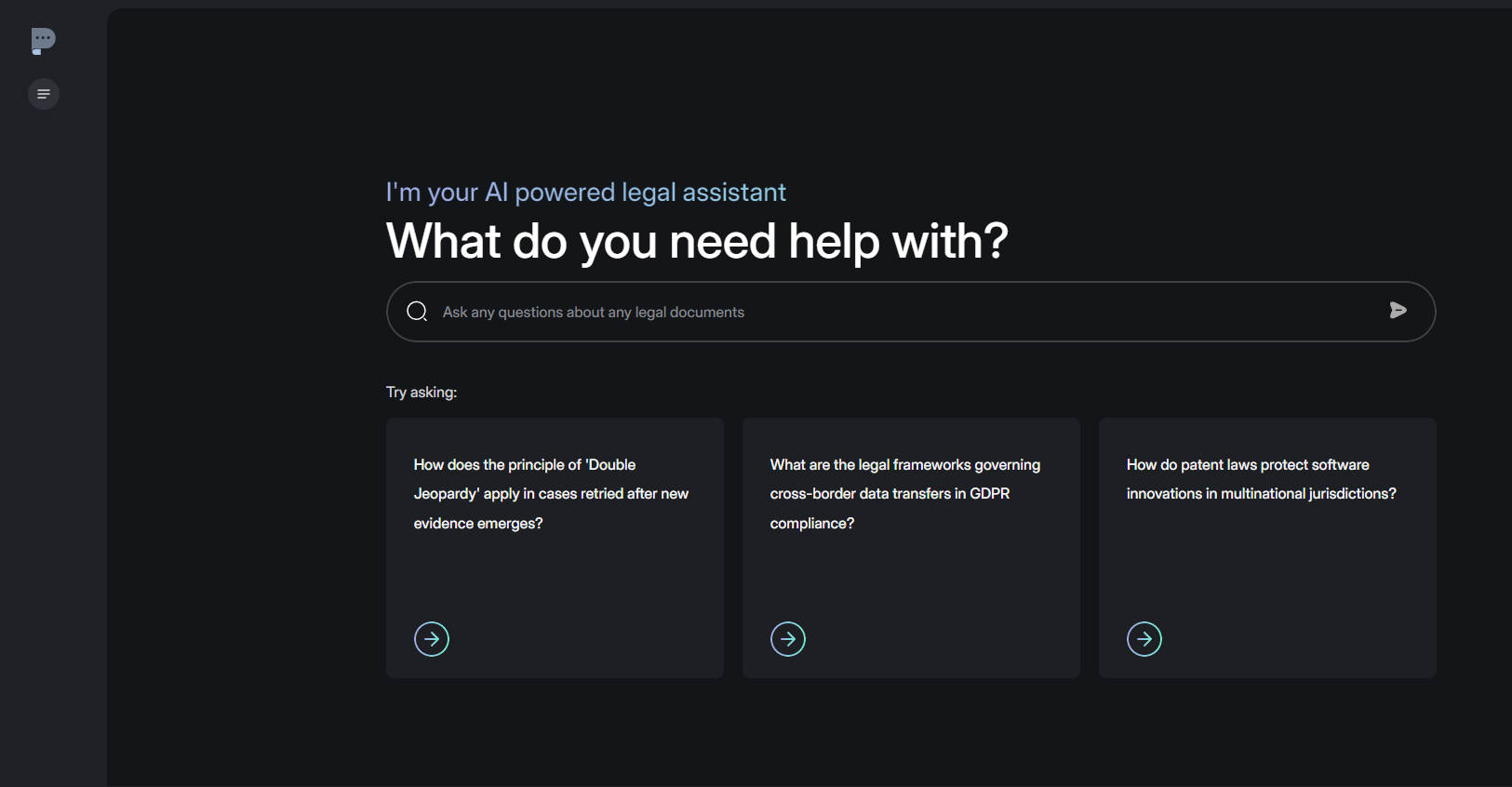Click the magnifier icon in search bar
The height and width of the screenshot is (787, 1512).
point(417,312)
